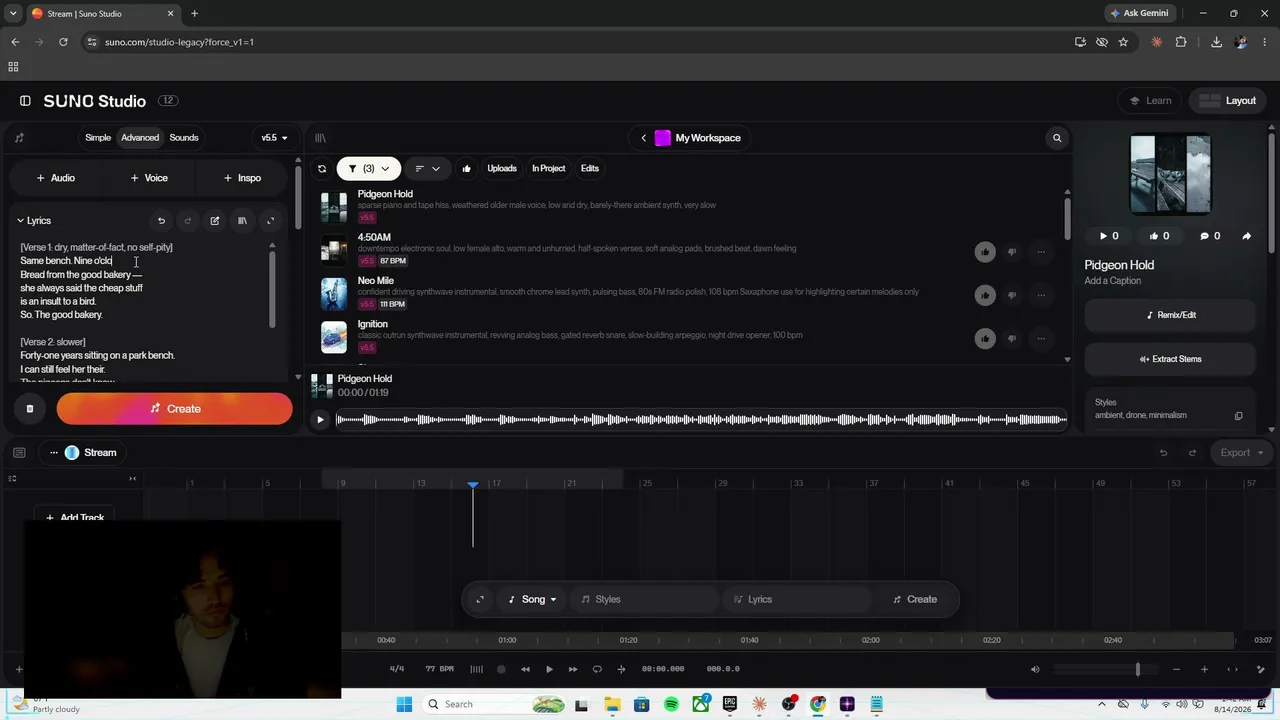Image resolution: width=1280 pixels, height=720 pixels.
Task: Click the blue playhead marker on the timeline
Action: pos(473,485)
